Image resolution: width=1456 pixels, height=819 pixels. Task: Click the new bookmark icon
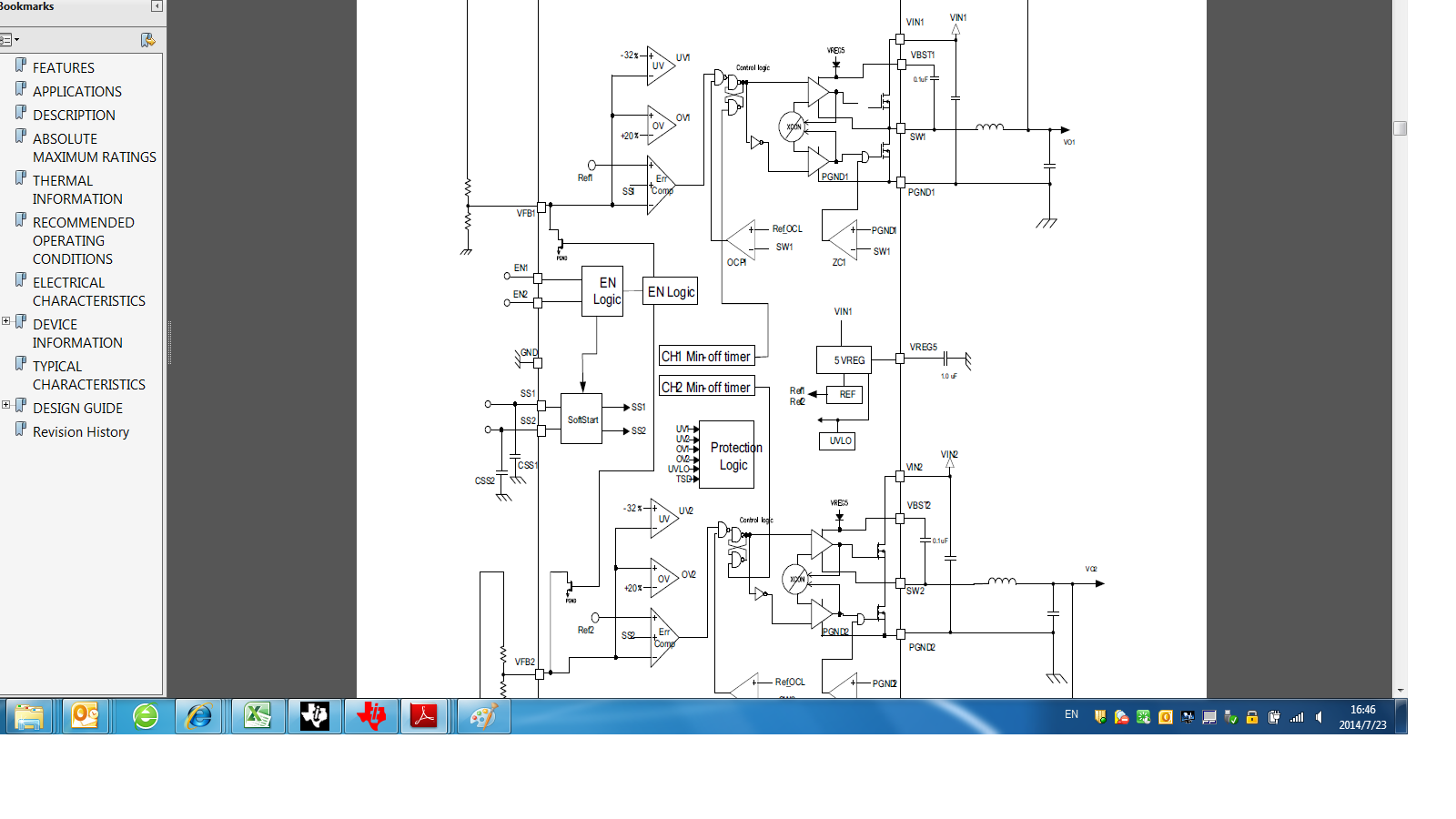pos(147,40)
